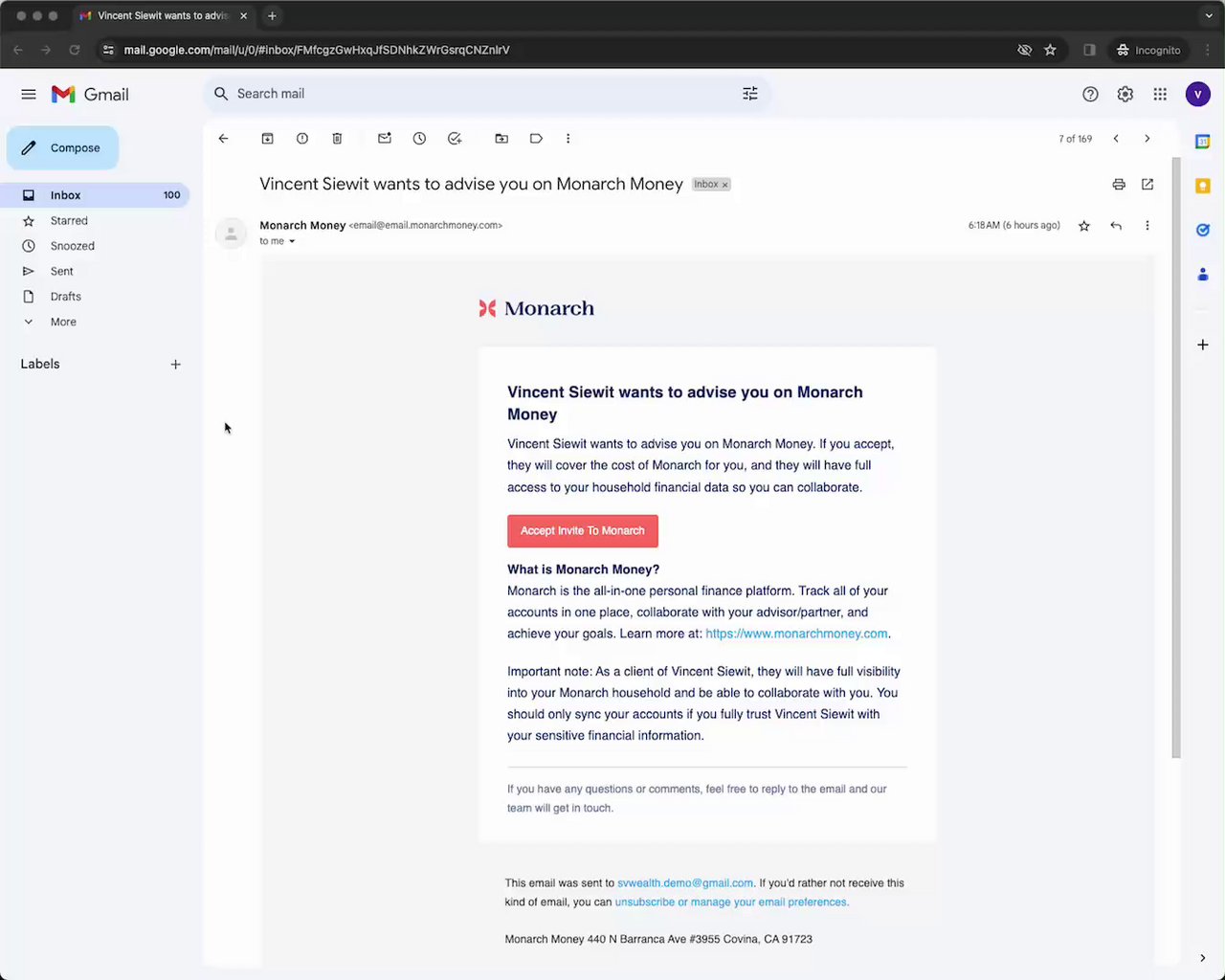
Task: Close the Gmail browser tab
Action: coord(243,15)
